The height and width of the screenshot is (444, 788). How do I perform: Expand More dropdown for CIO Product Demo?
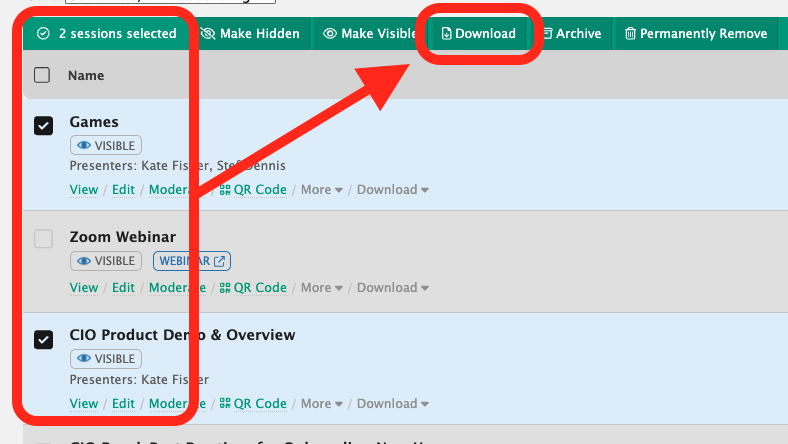tap(322, 403)
